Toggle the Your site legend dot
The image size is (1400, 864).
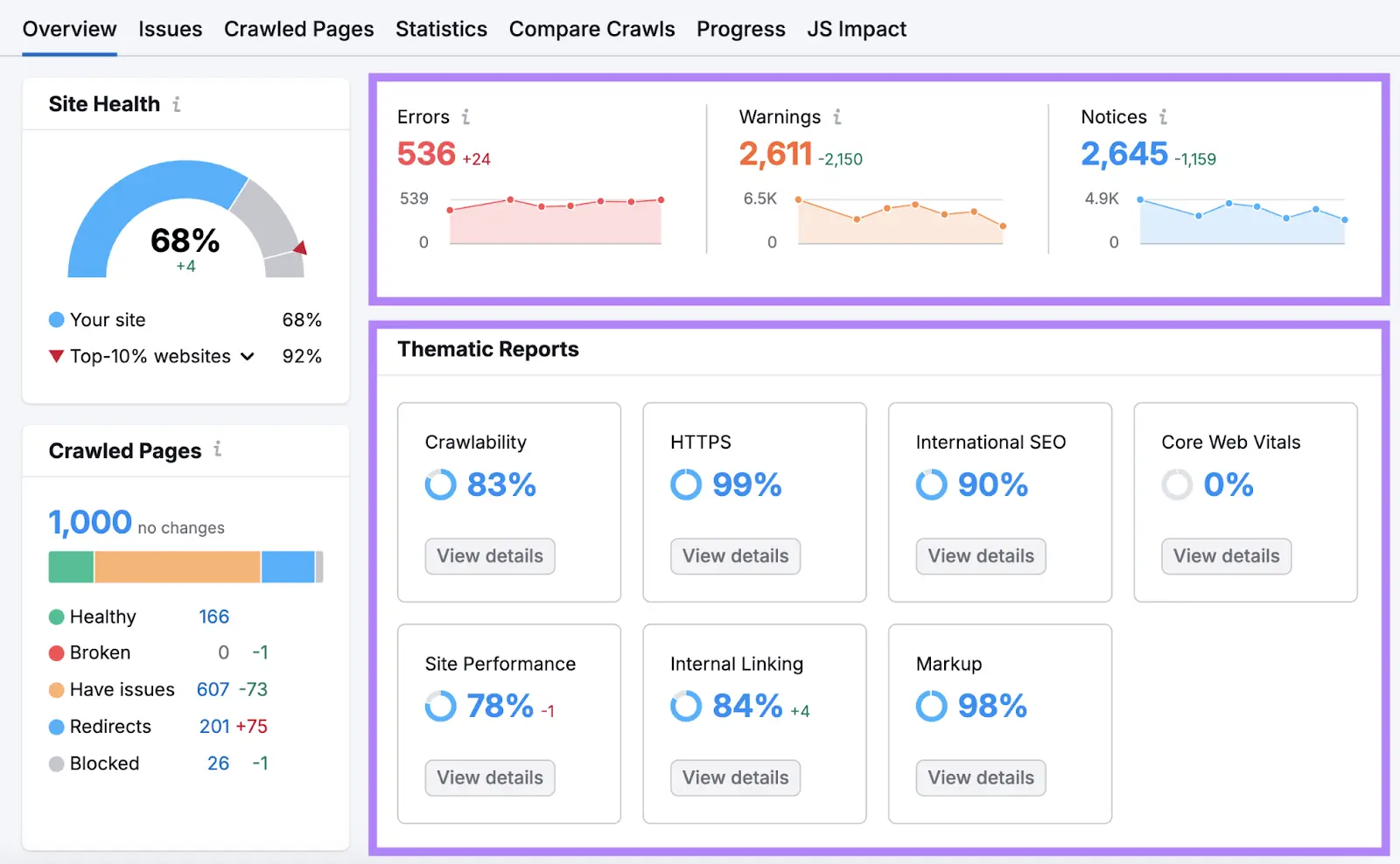click(x=56, y=320)
